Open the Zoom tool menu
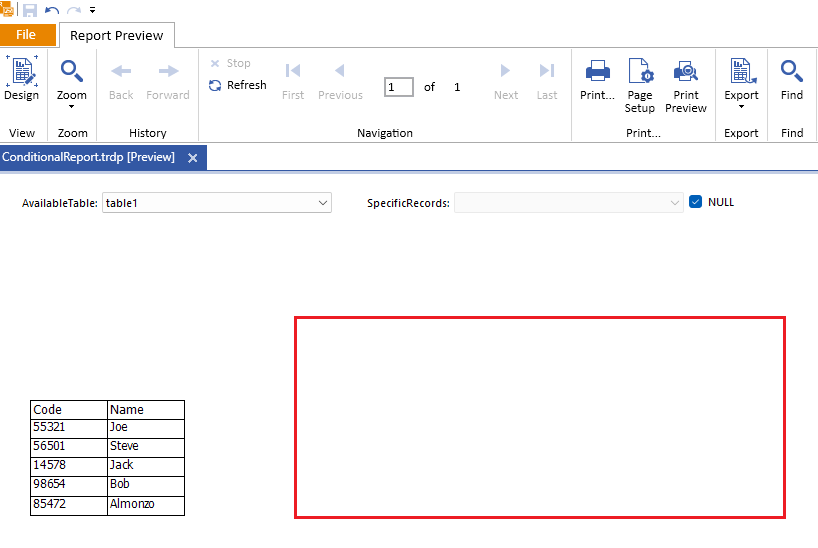 tap(72, 80)
